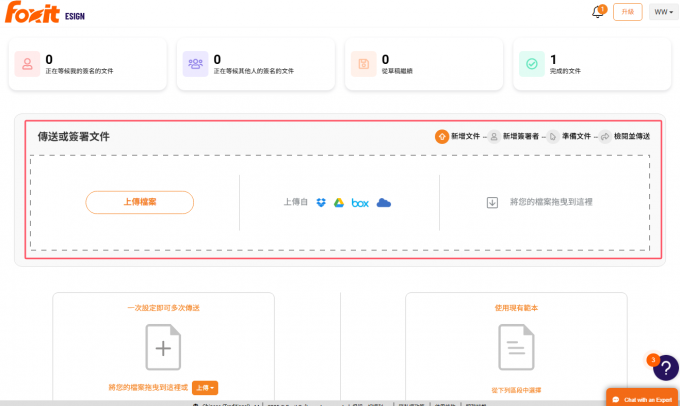
Task: Click the 新增文件 step icon
Action: 441,136
